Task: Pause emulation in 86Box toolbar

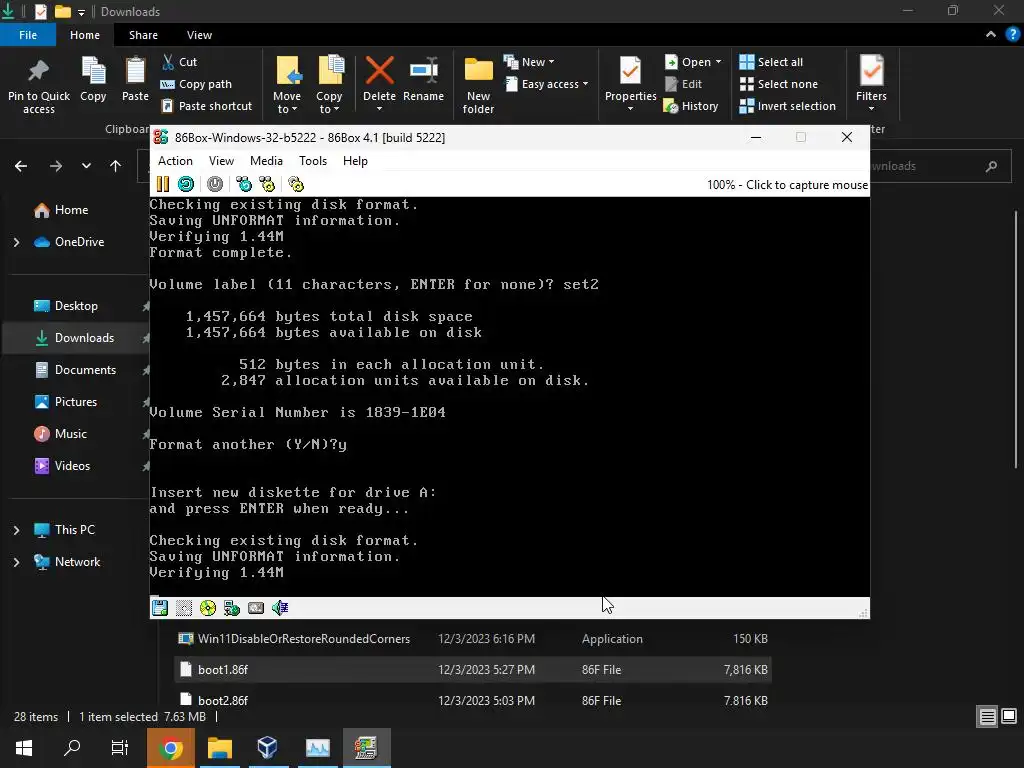Action: pos(163,184)
